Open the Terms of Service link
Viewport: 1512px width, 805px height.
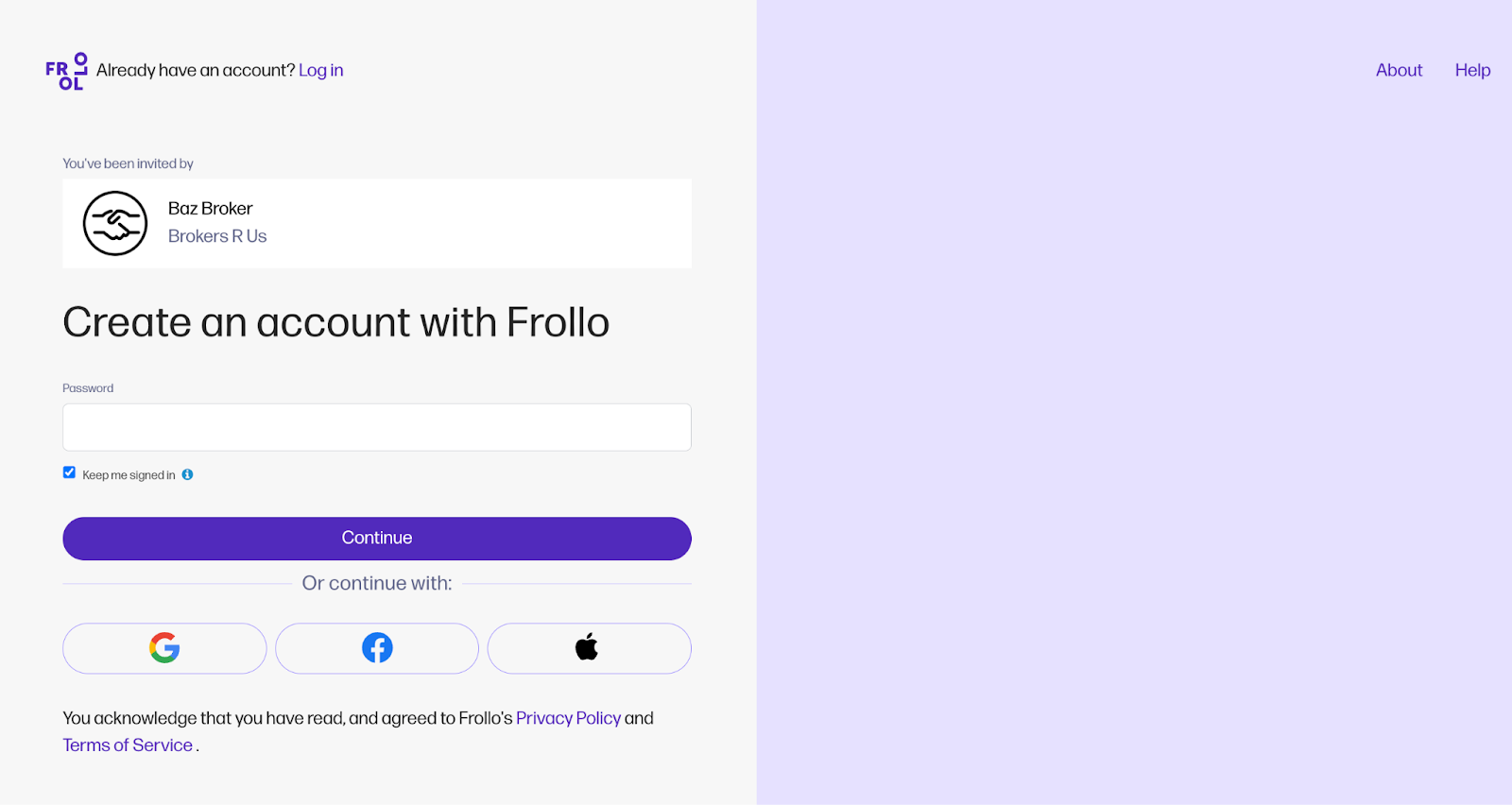128,745
